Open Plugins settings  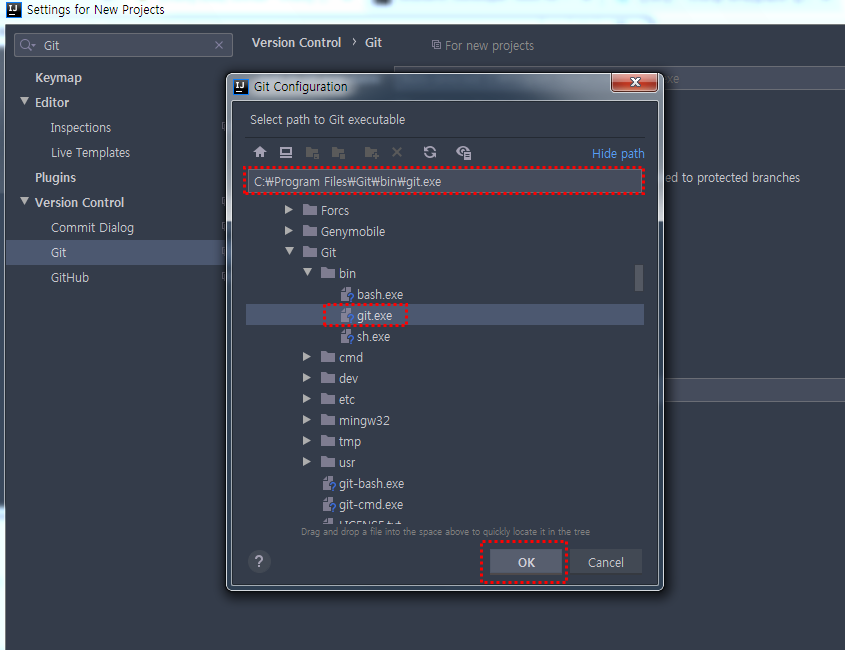tap(56, 177)
